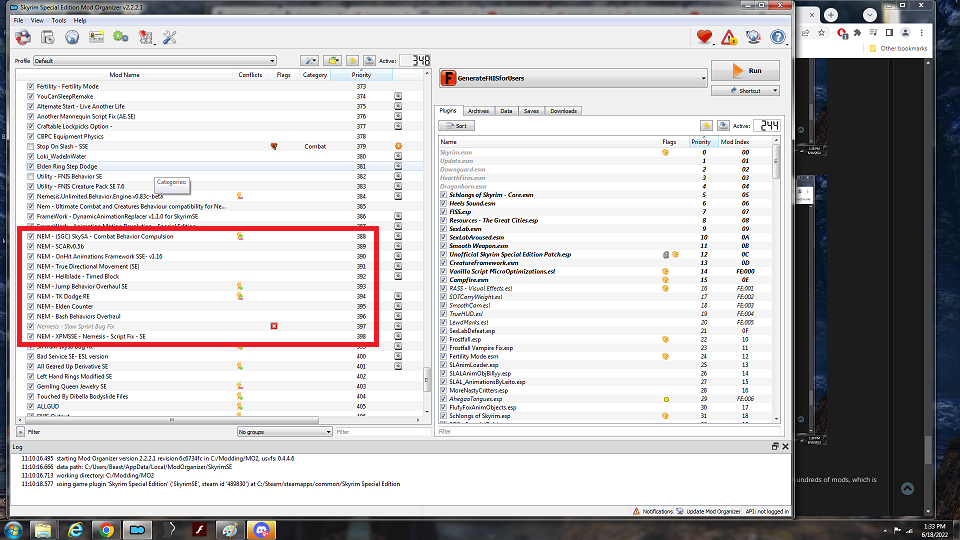Viewport: 960px width, 540px height.
Task: Click bookmark star icon in Chrome window
Action: point(822,32)
